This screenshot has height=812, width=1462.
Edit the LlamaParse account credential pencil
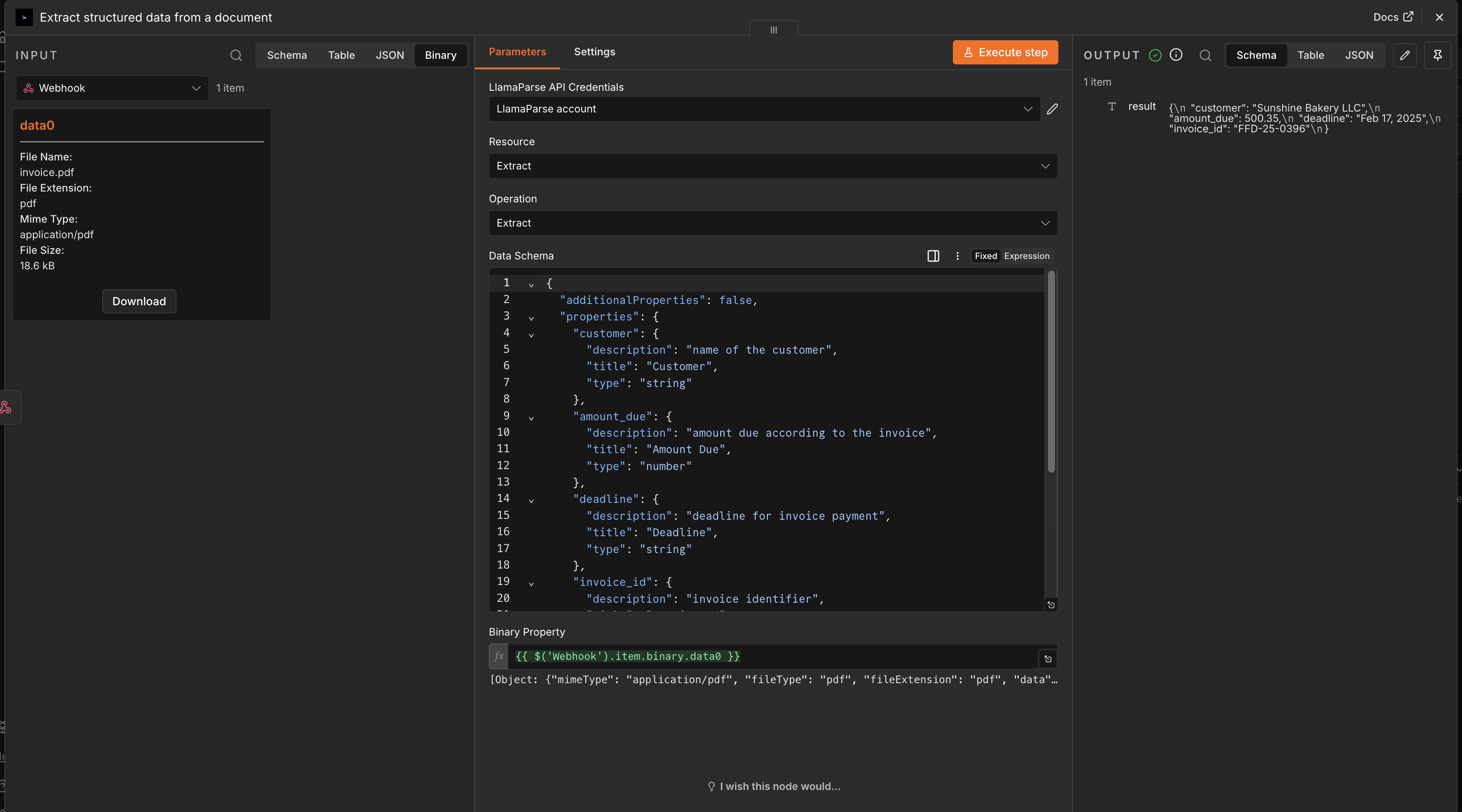click(x=1052, y=109)
